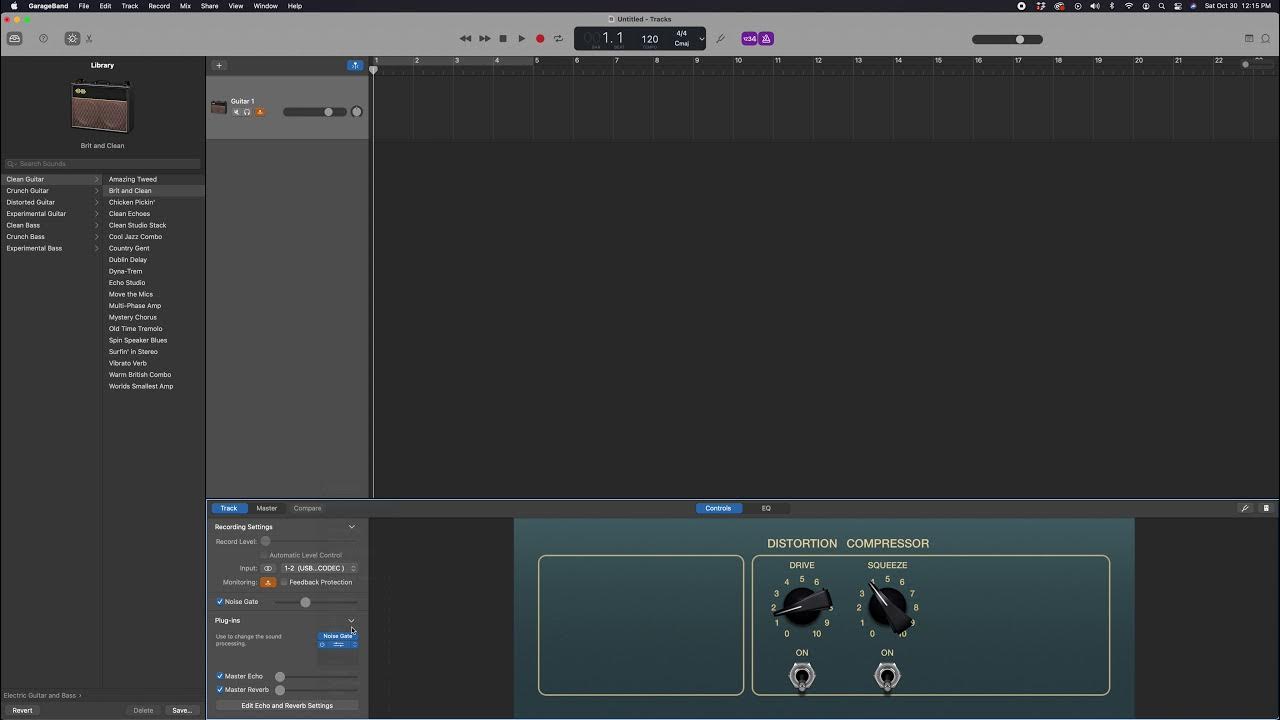Uncheck the Master Echo checkbox

[x=220, y=676]
